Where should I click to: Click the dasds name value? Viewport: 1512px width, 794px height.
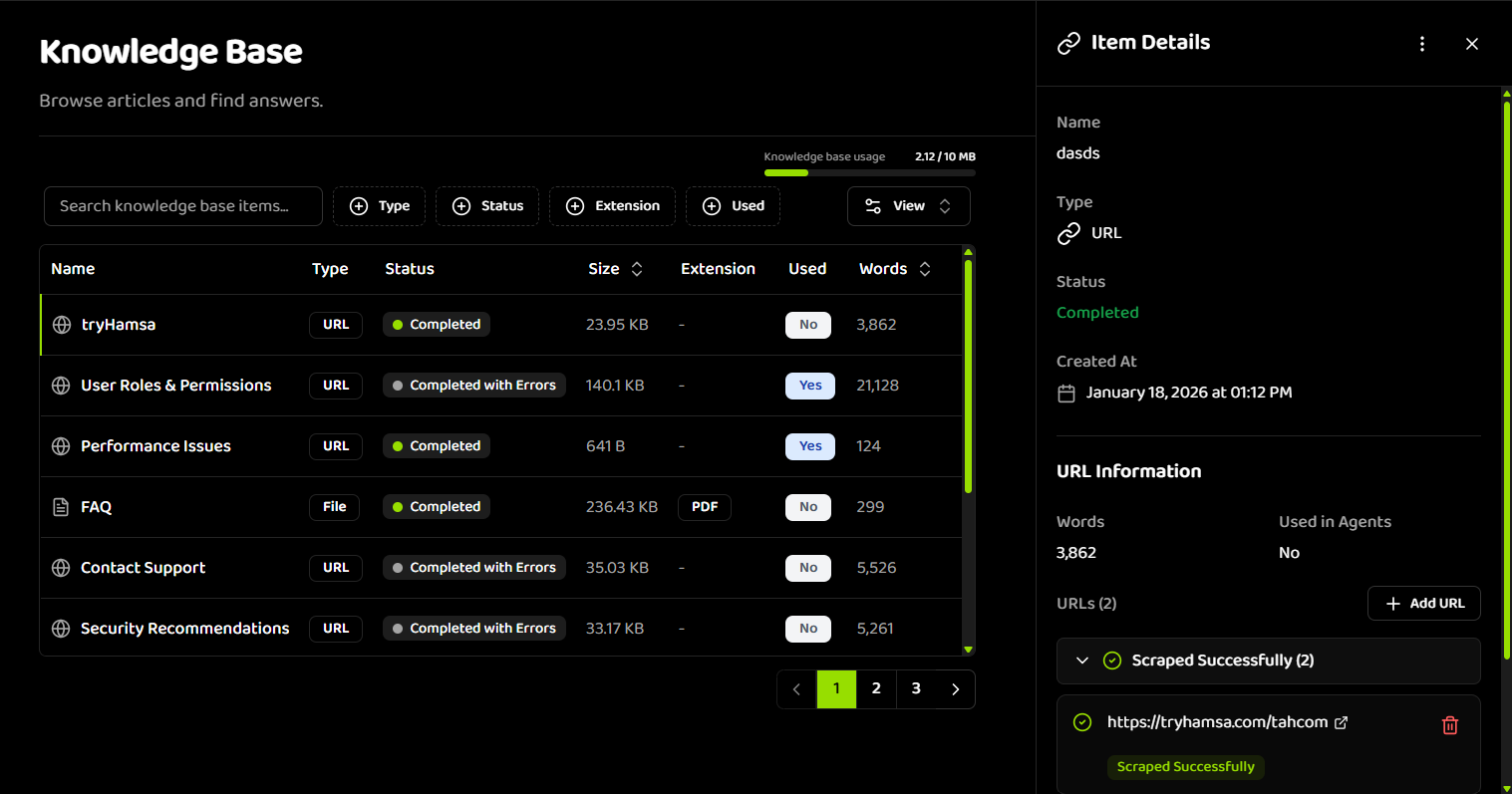coord(1078,153)
